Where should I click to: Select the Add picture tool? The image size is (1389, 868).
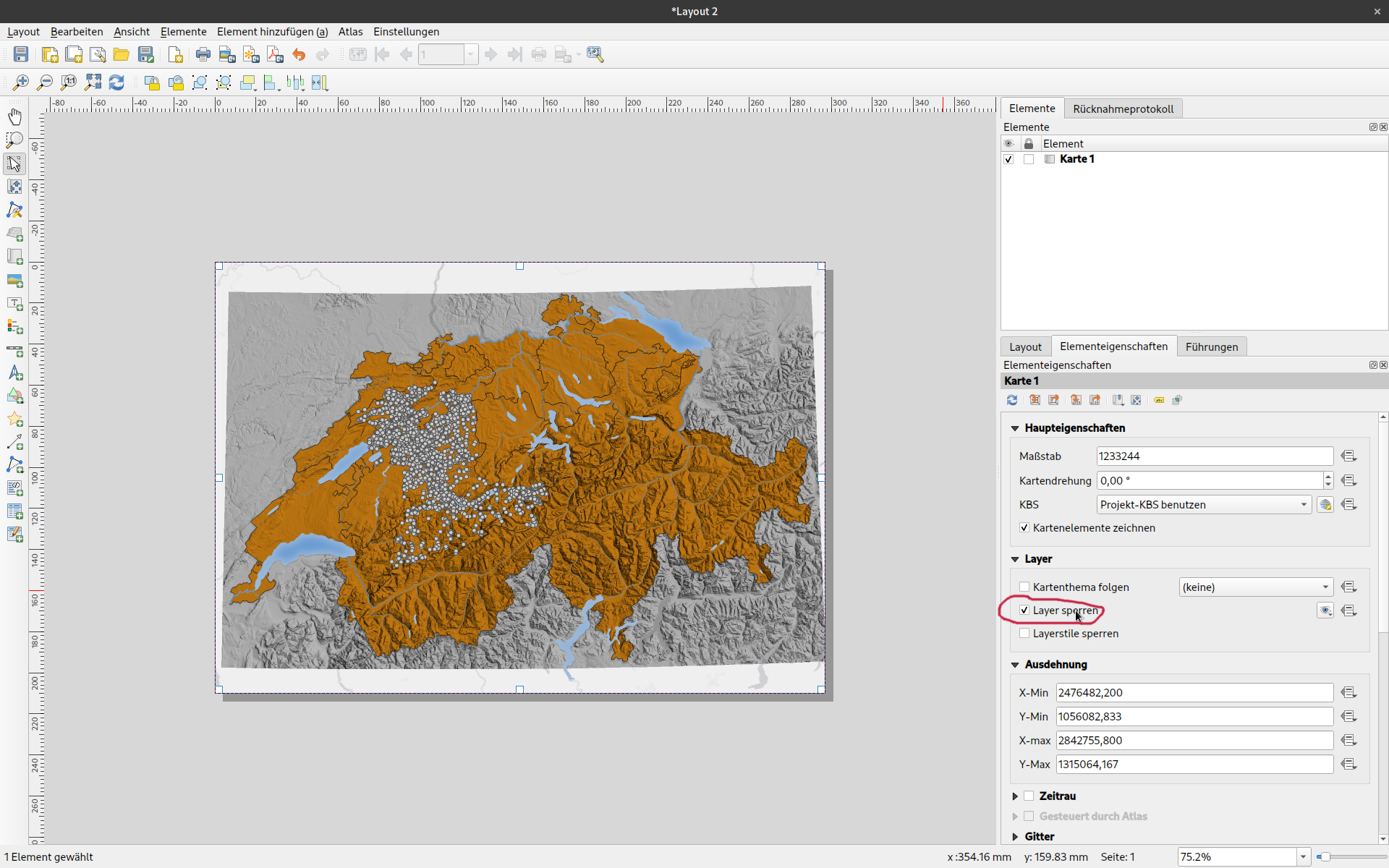[14, 280]
